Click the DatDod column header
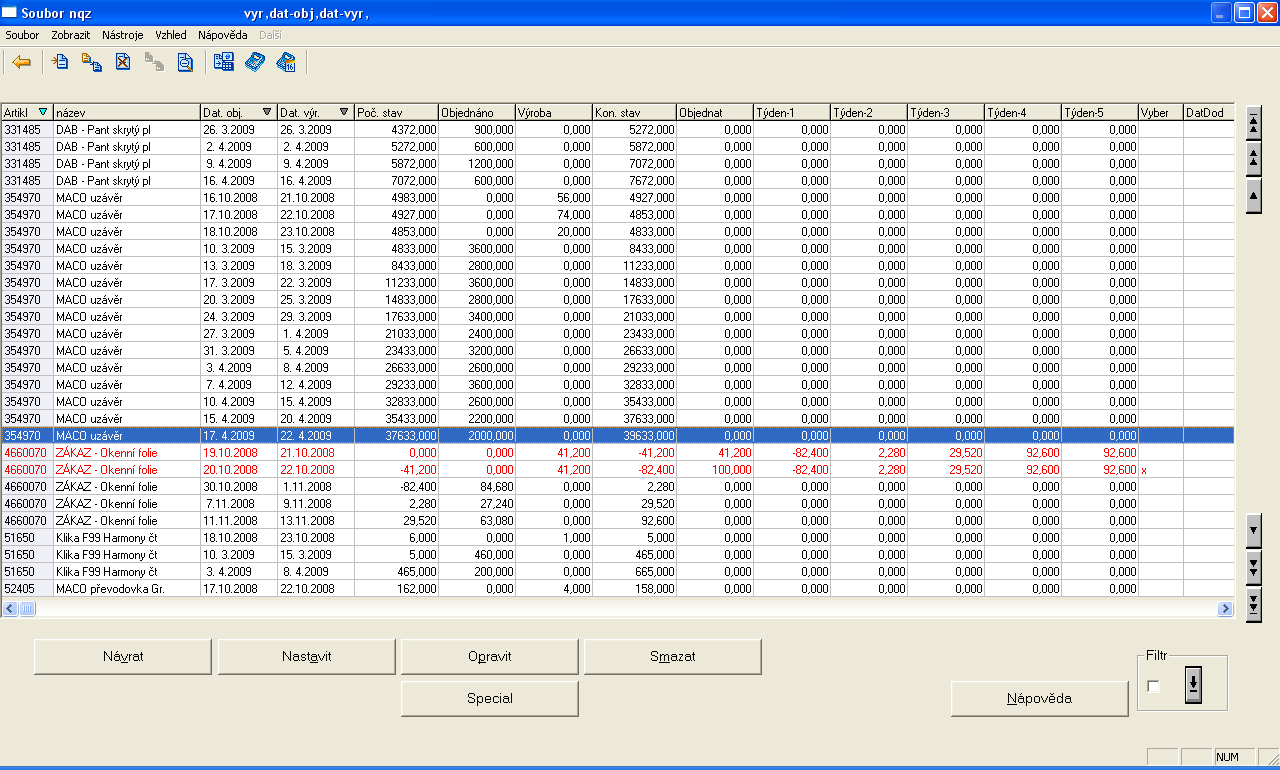The width and height of the screenshot is (1280, 770). (1209, 112)
